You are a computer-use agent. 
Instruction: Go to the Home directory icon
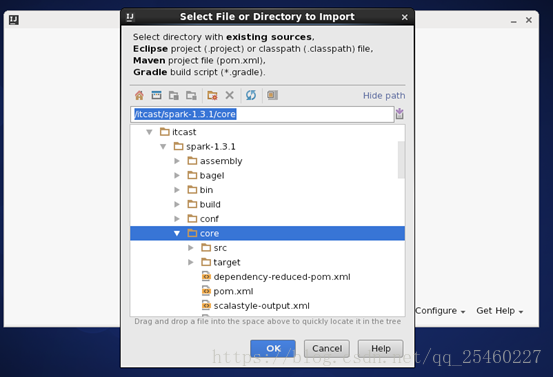[139, 95]
